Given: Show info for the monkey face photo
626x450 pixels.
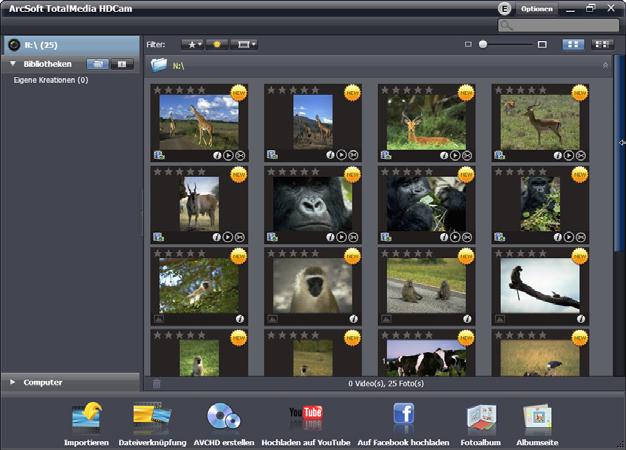Looking at the screenshot, I should click(353, 319).
